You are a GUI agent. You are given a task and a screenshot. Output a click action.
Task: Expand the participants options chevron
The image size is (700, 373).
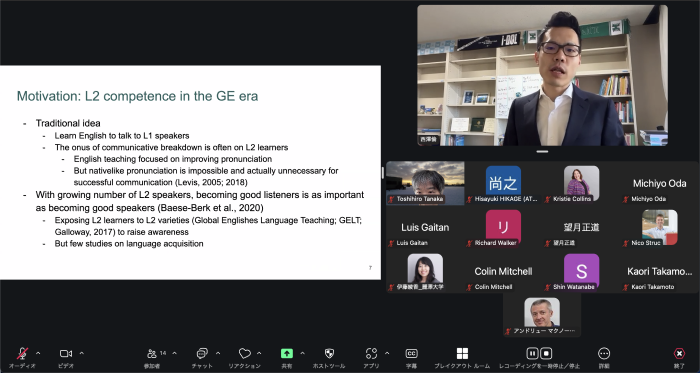174,353
